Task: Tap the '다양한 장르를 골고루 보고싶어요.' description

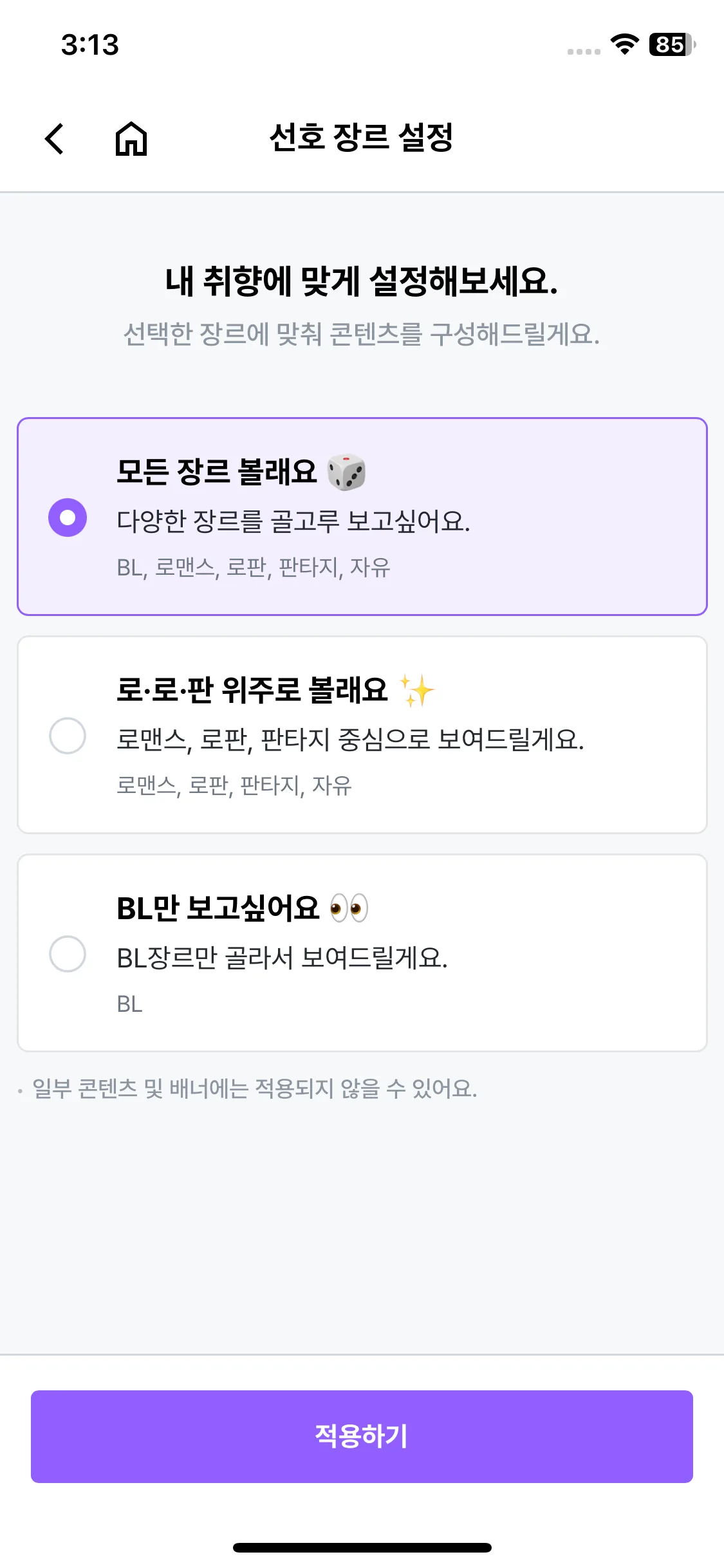Action: tap(293, 521)
